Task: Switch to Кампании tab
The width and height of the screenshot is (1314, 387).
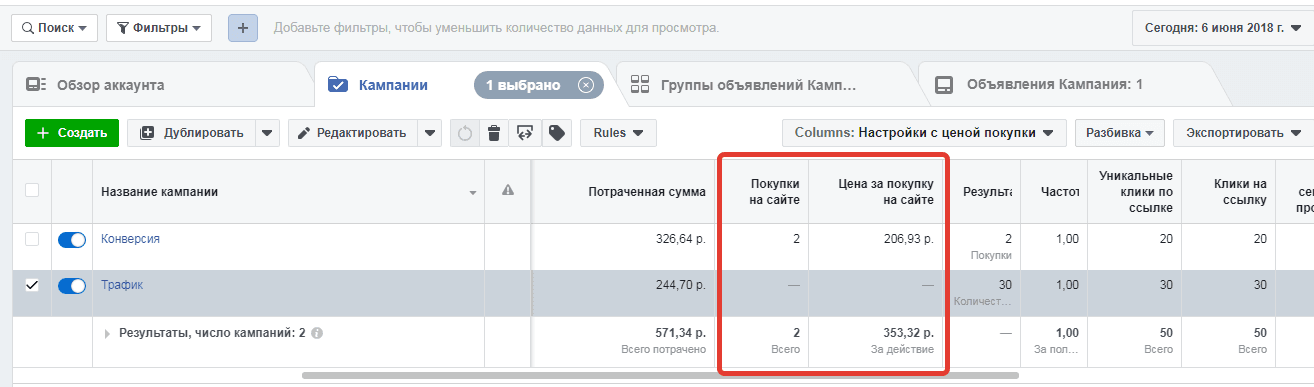Action: [x=393, y=85]
